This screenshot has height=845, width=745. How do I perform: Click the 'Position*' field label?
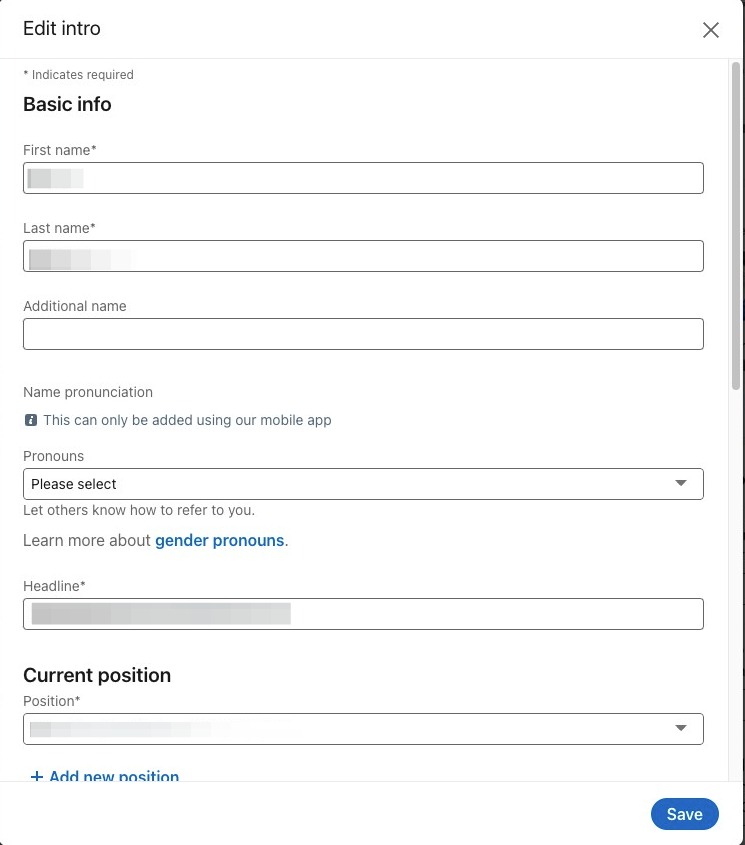pos(51,701)
